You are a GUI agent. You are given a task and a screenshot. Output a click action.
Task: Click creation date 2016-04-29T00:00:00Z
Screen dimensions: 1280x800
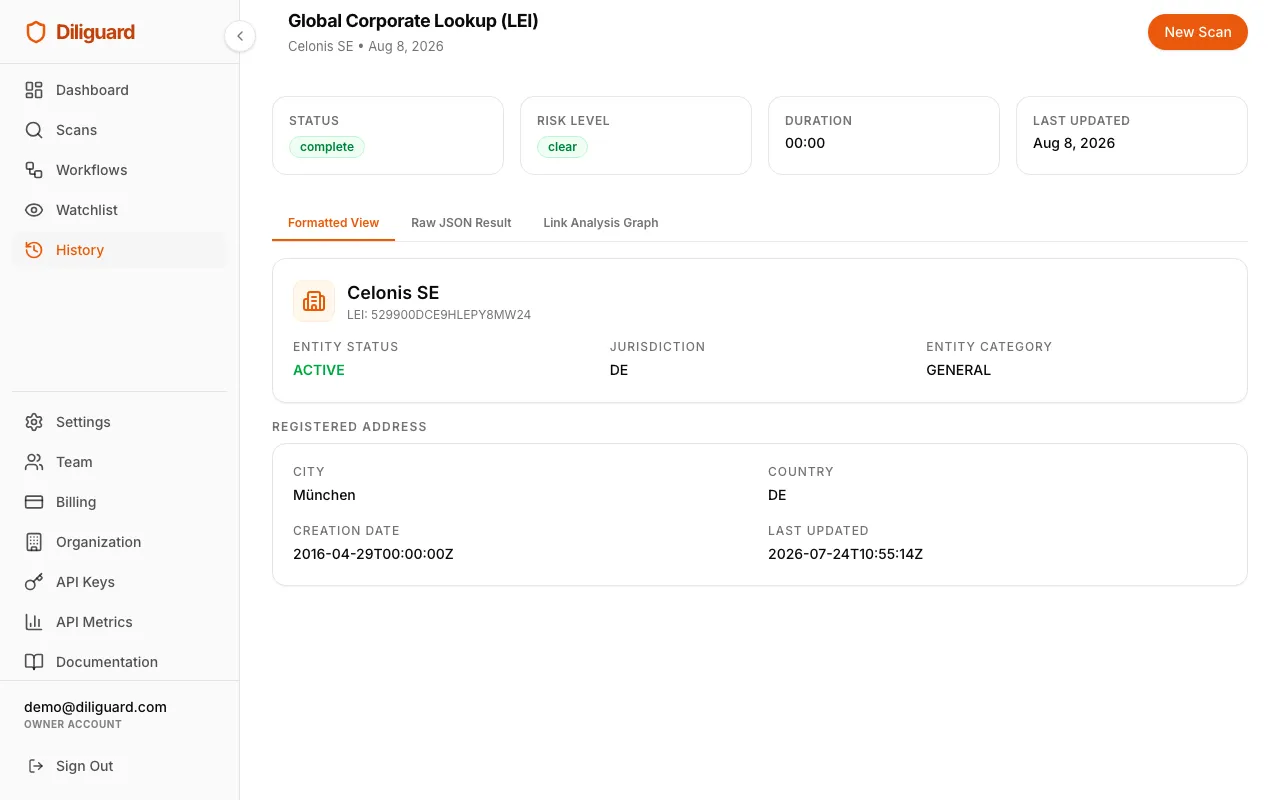click(373, 554)
